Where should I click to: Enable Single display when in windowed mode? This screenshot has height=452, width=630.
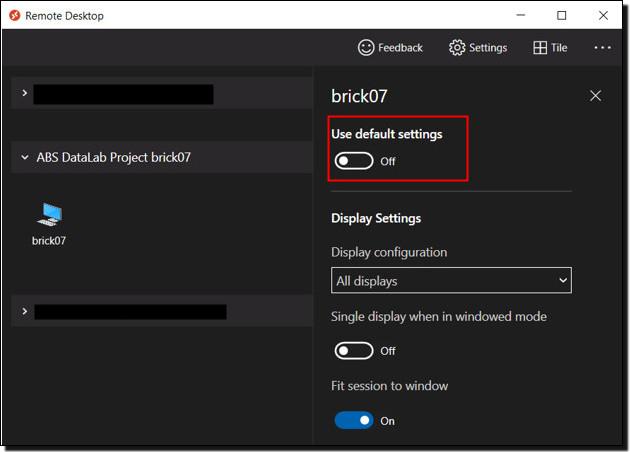354,351
